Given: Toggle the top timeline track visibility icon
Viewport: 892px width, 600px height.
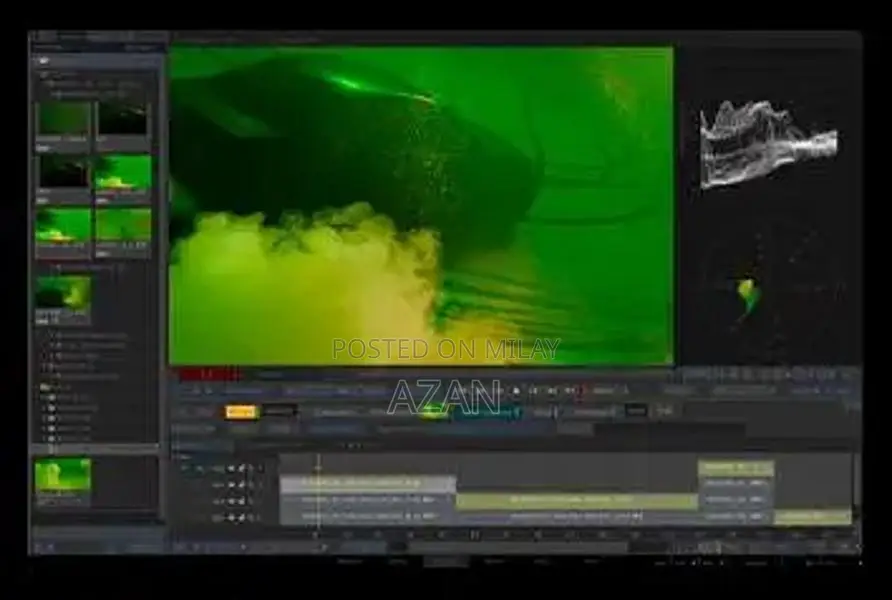Looking at the screenshot, I should [229, 468].
